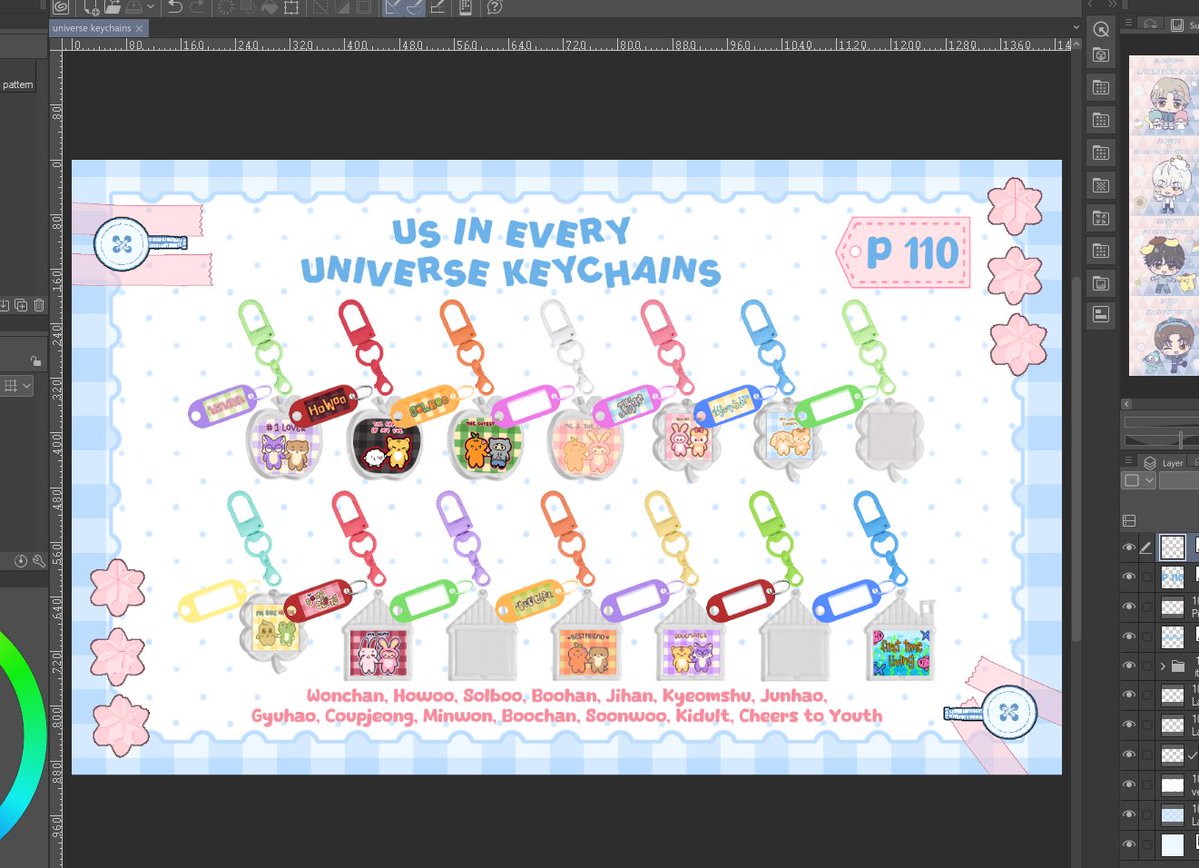Hide the bottom pale blue paper layer
The image size is (1199, 868).
click(1129, 844)
